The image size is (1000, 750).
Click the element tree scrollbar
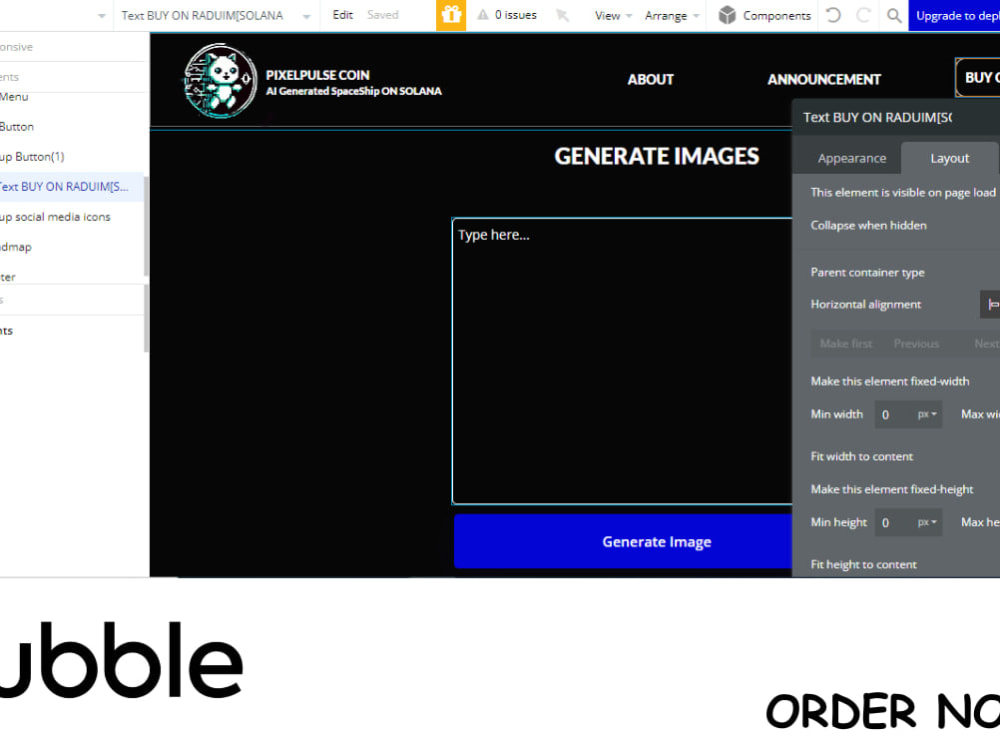pyautogui.click(x=146, y=226)
